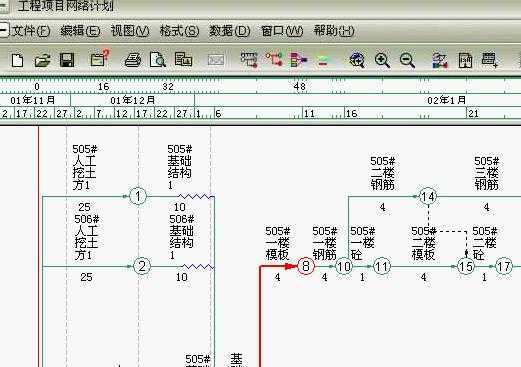Zoom out with the minus magnifier

tap(407, 60)
